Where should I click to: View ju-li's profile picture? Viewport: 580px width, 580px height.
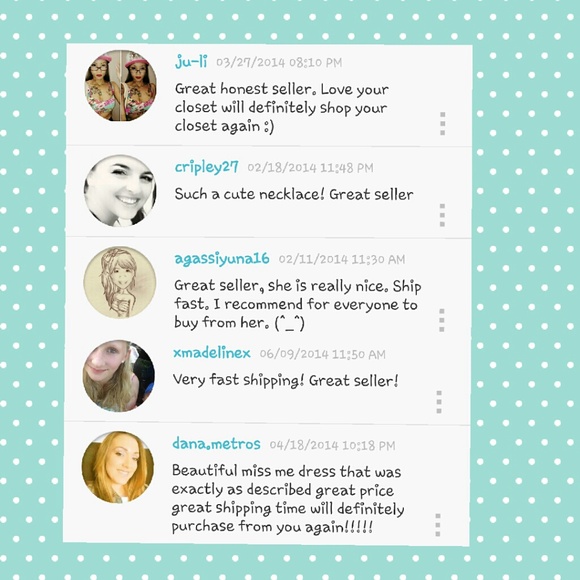(x=120, y=85)
